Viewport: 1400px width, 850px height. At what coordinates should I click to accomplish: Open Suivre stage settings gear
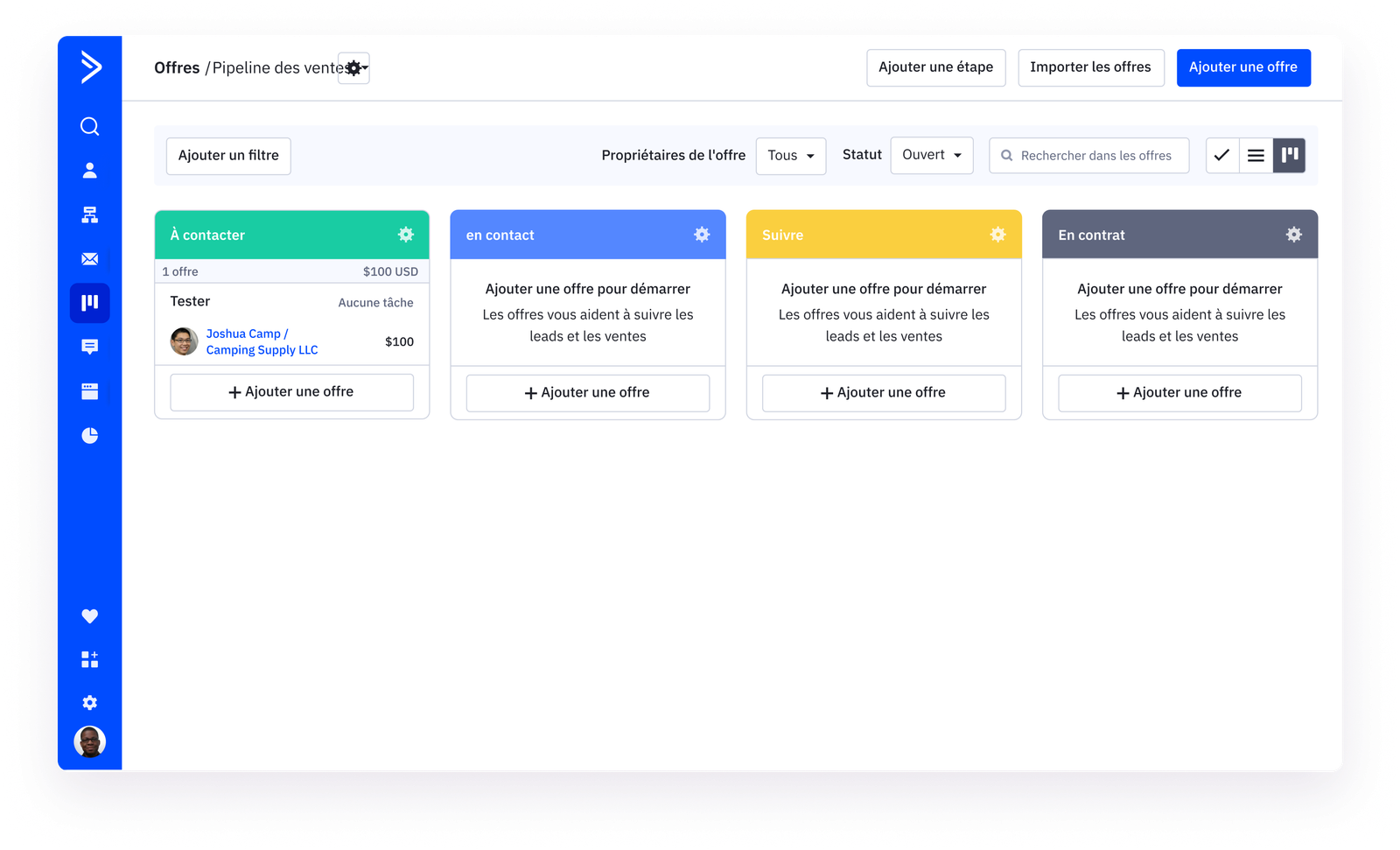tap(997, 235)
